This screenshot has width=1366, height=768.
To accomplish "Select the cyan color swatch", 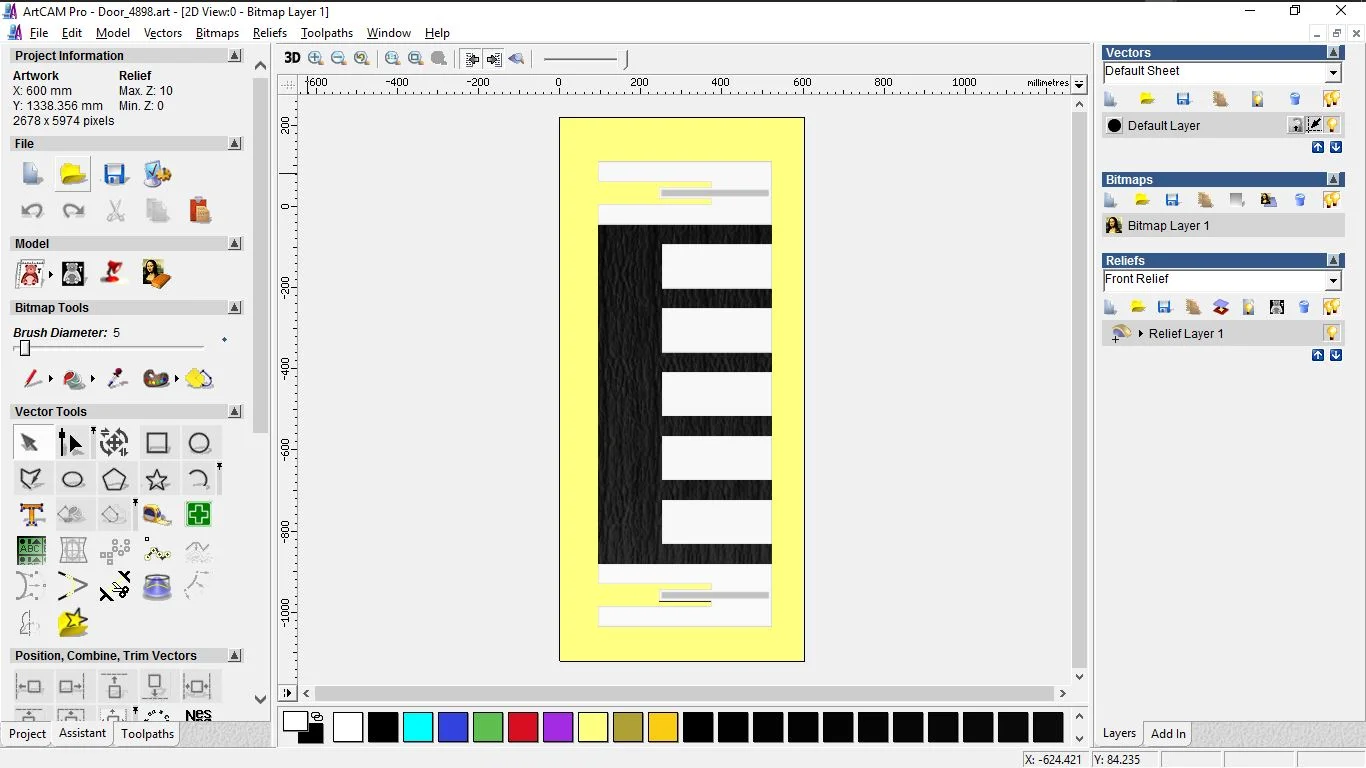I will click(x=418, y=727).
